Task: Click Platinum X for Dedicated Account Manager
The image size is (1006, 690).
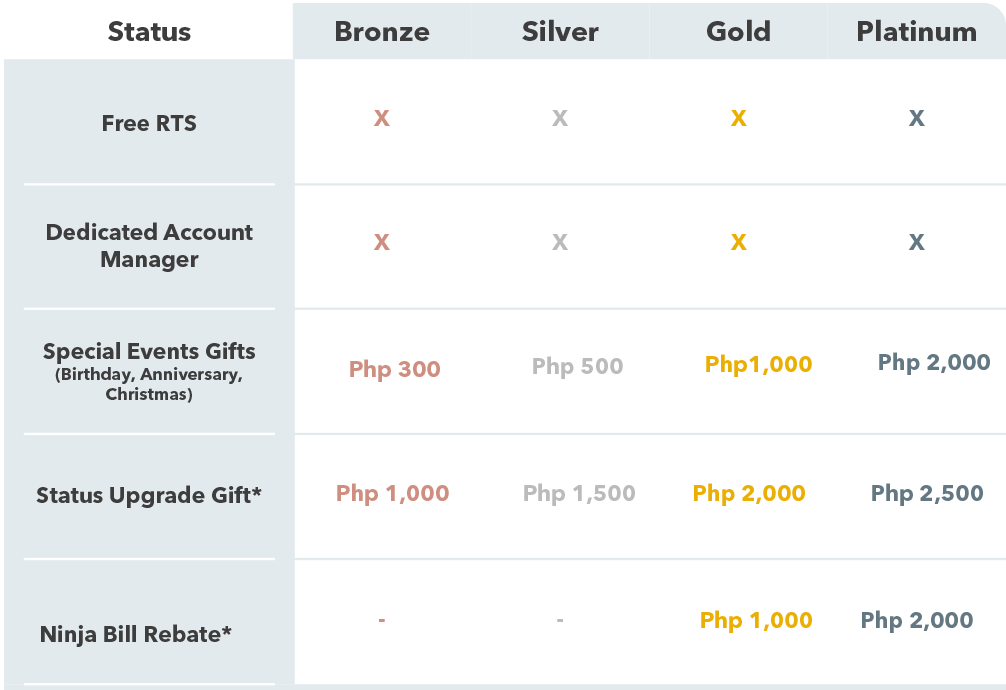Action: [x=917, y=242]
